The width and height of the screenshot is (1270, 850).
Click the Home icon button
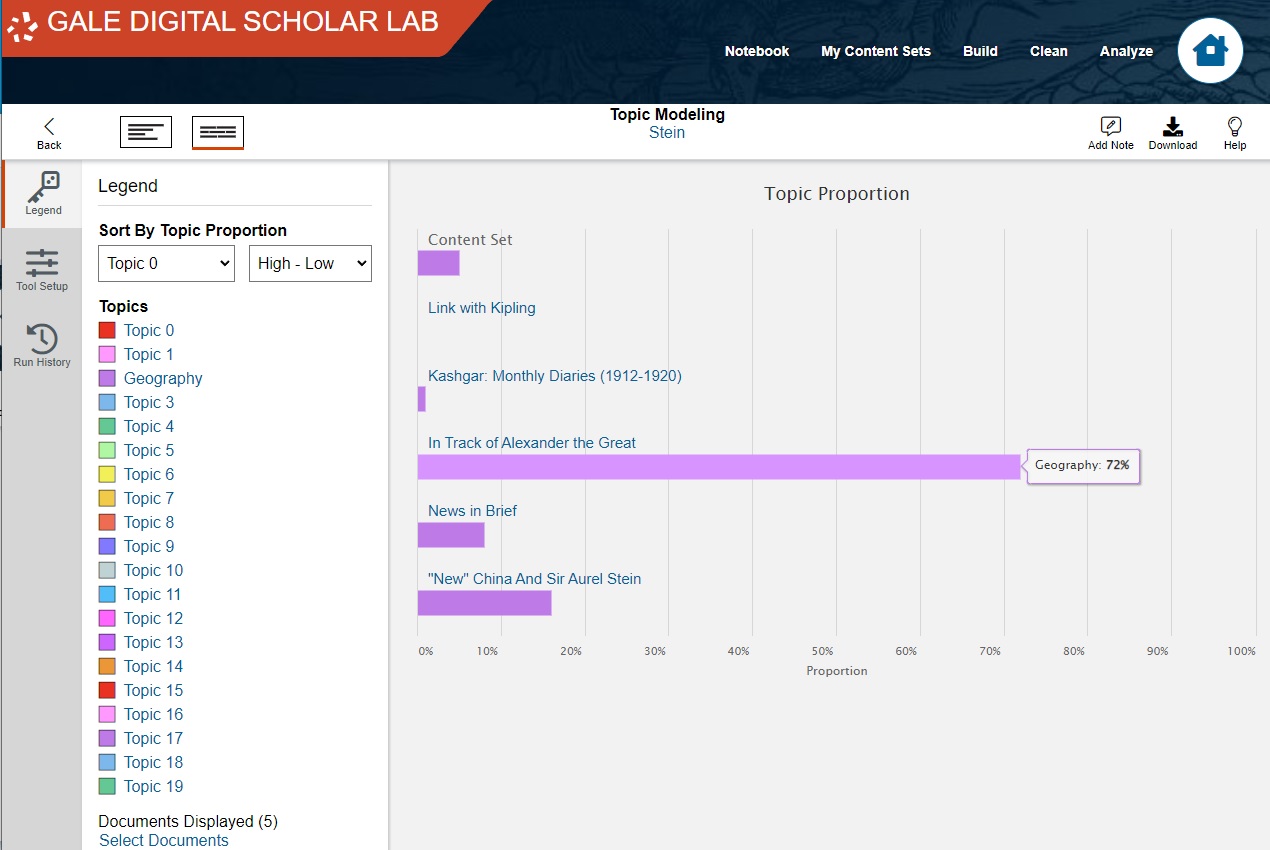pyautogui.click(x=1210, y=50)
